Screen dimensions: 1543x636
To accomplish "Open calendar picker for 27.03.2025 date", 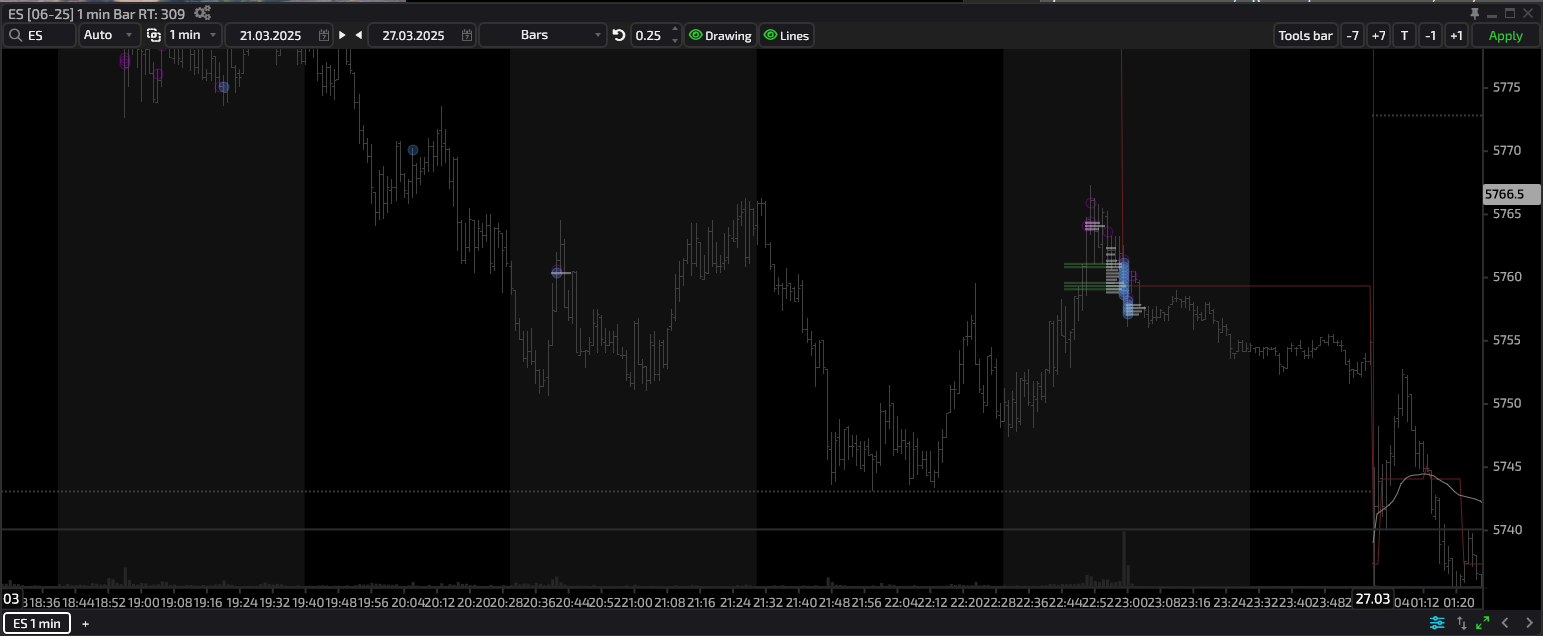I will coord(467,35).
